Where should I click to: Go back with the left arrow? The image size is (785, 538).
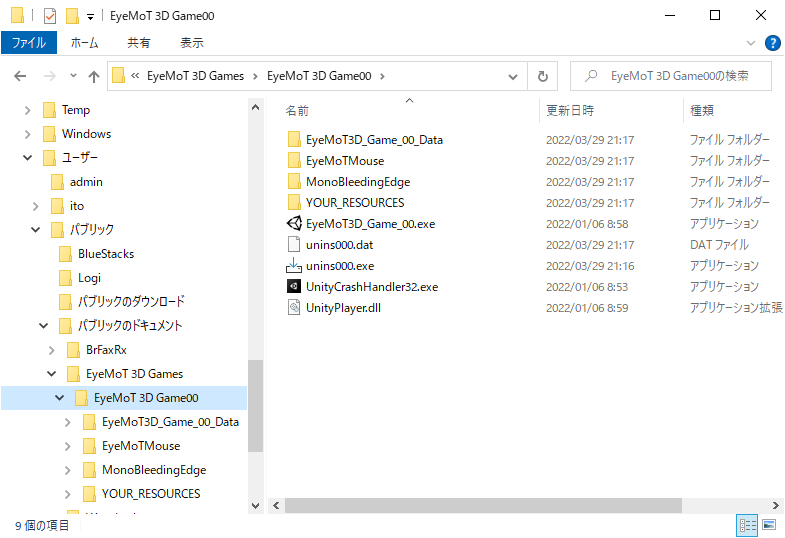[x=20, y=76]
